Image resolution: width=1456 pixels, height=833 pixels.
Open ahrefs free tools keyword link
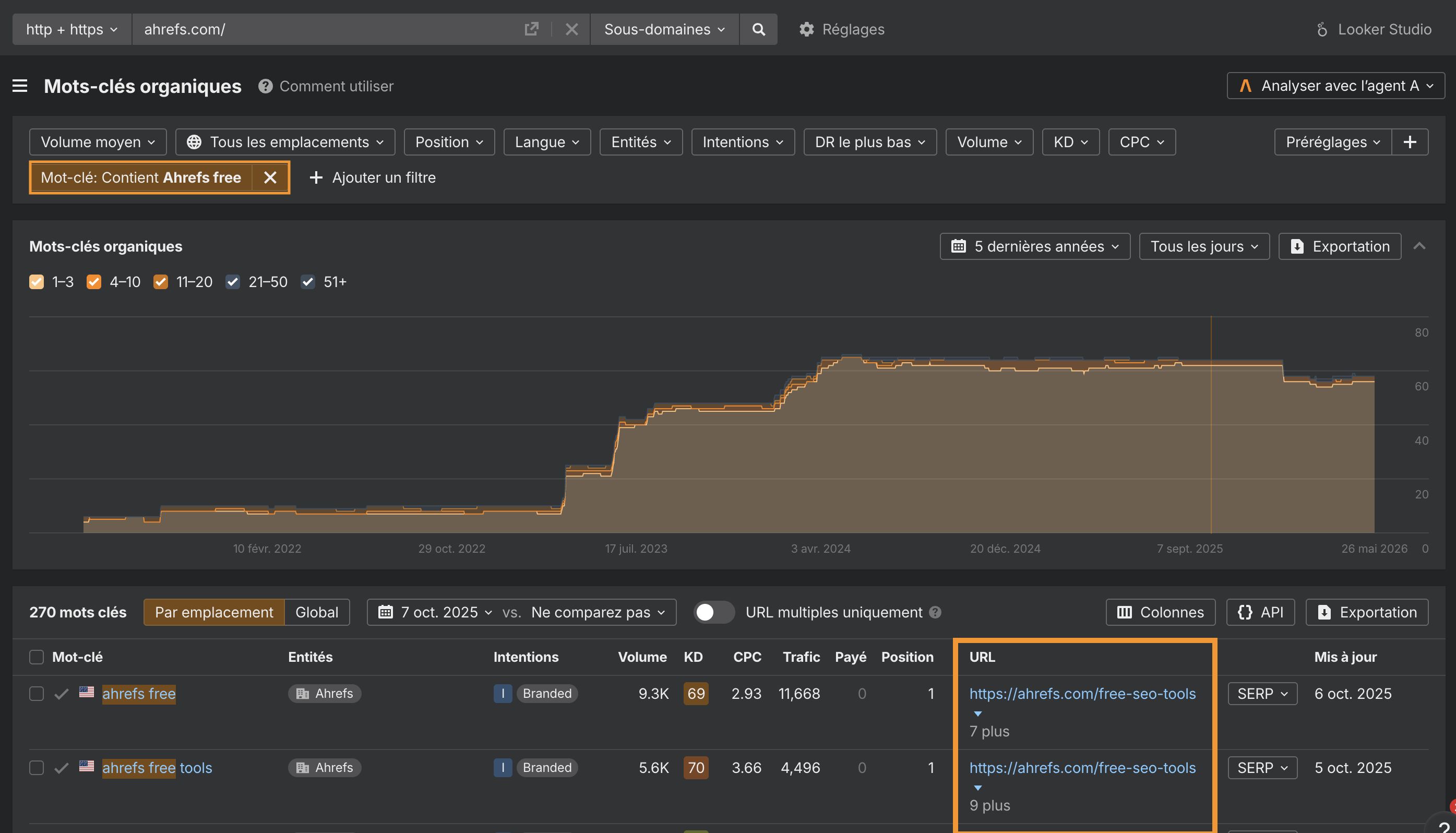tap(157, 767)
